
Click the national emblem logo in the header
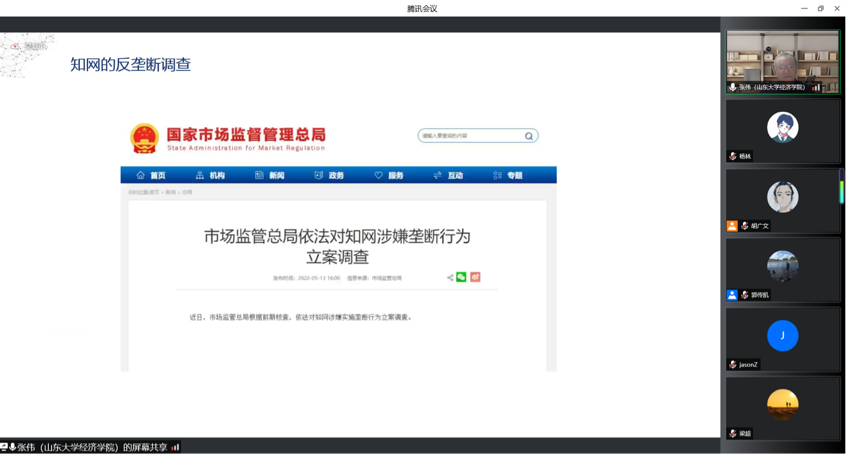click(x=144, y=138)
